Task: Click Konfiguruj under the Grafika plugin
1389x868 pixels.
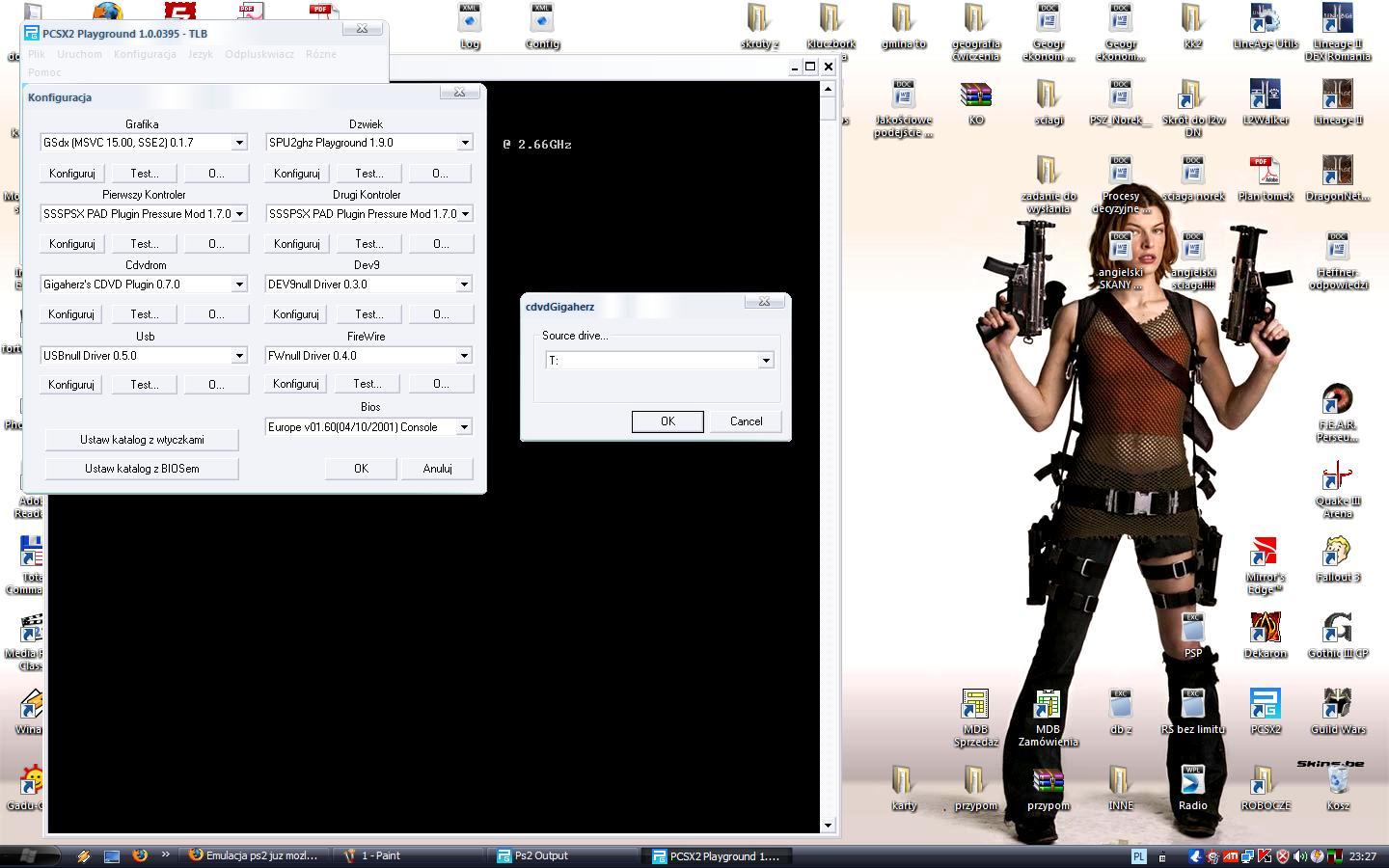Action: coord(71,174)
